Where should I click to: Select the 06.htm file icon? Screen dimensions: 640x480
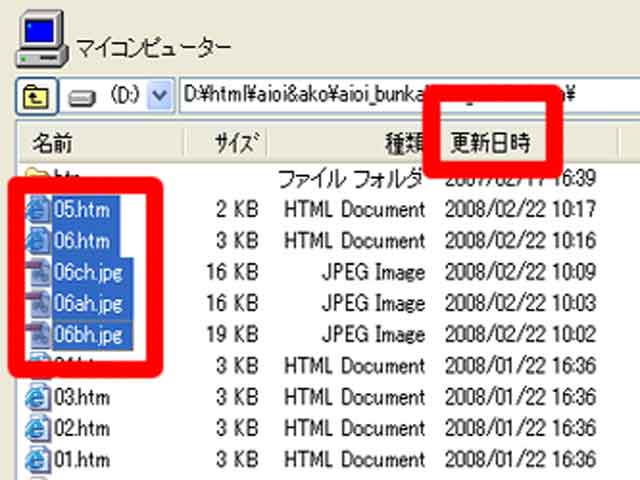pyautogui.click(x=39, y=241)
